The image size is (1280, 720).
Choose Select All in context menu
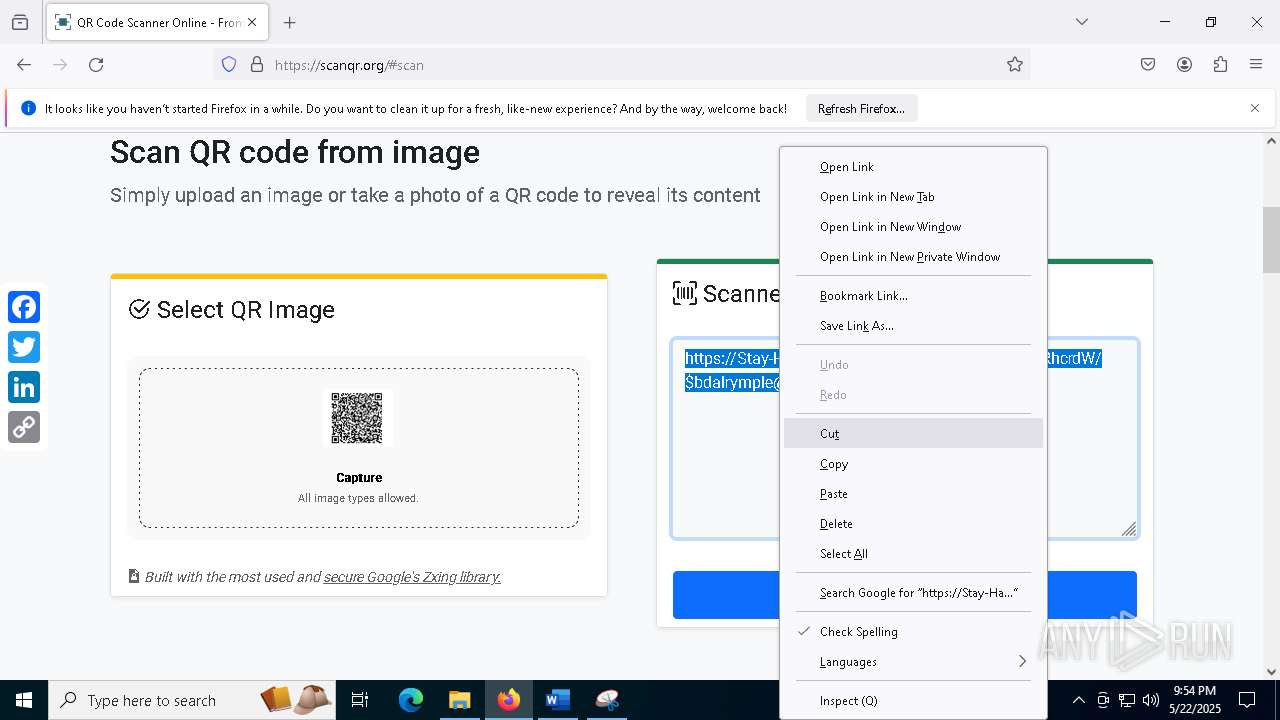[x=913, y=554]
